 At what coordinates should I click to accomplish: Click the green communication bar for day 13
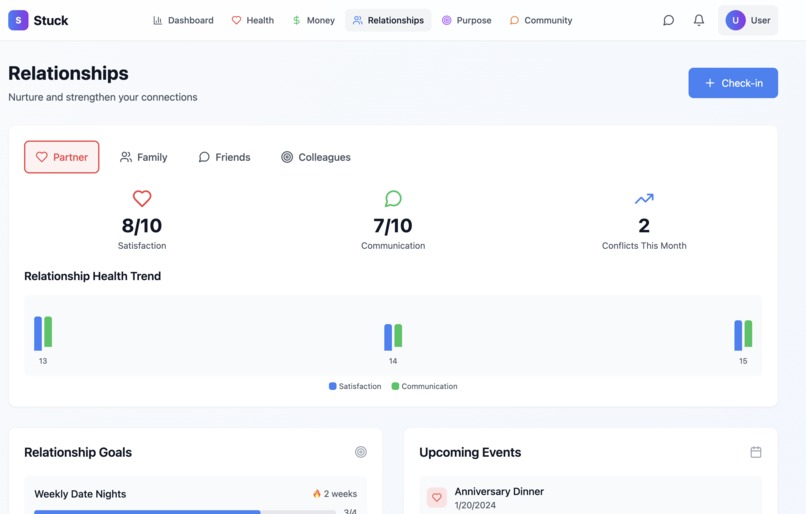(x=48, y=332)
